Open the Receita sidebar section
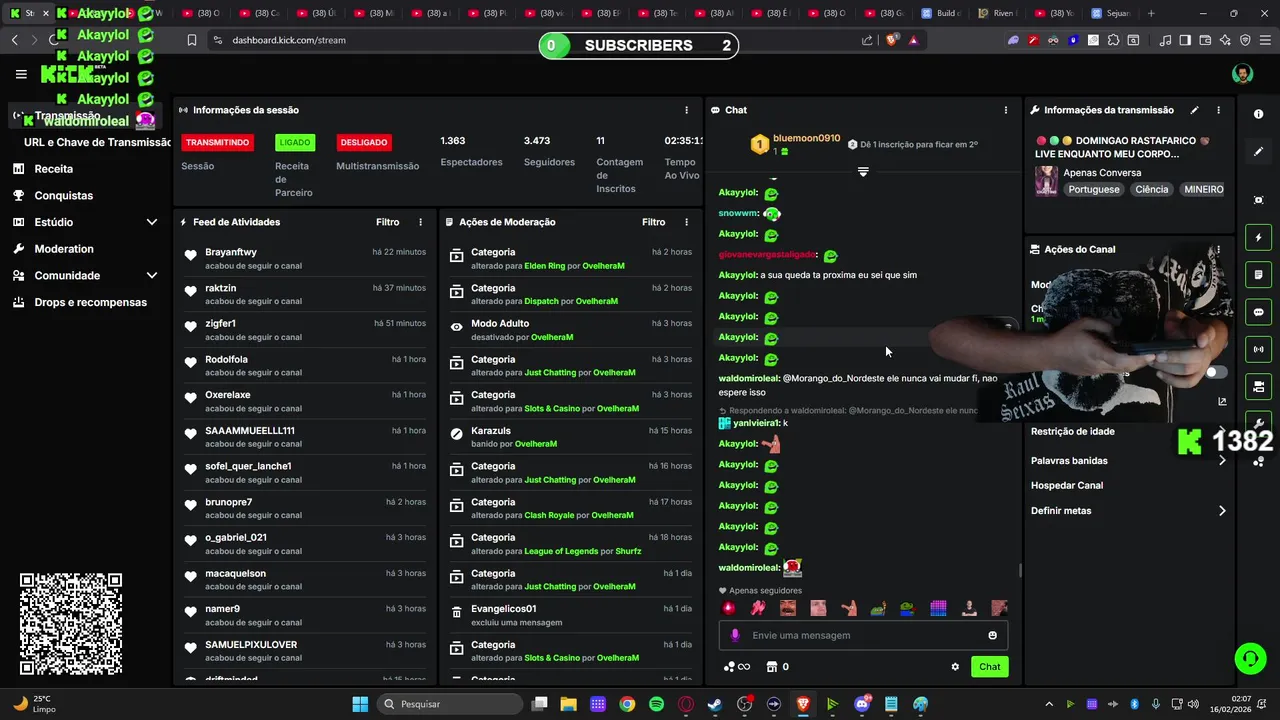 coord(53,169)
